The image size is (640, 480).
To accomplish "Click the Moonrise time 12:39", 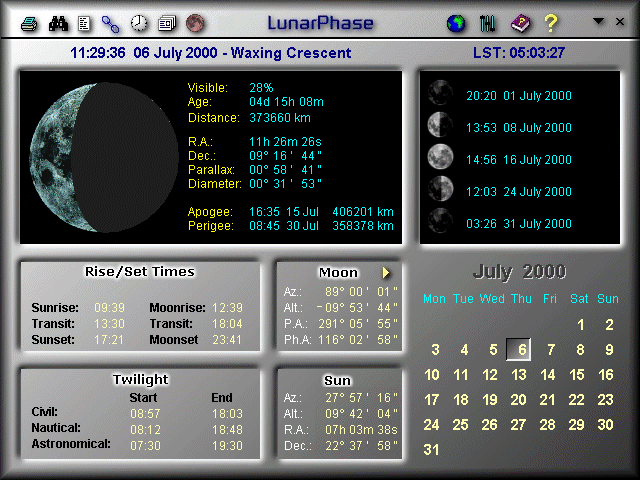I will (227, 308).
